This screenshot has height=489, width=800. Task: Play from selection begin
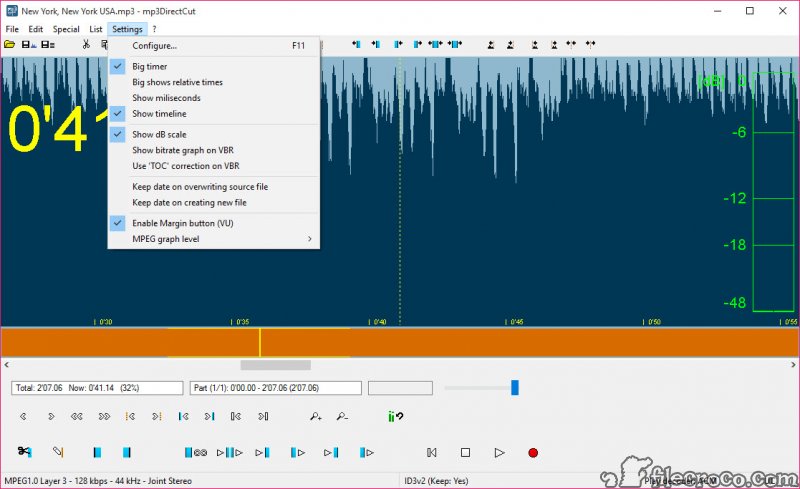click(297, 452)
